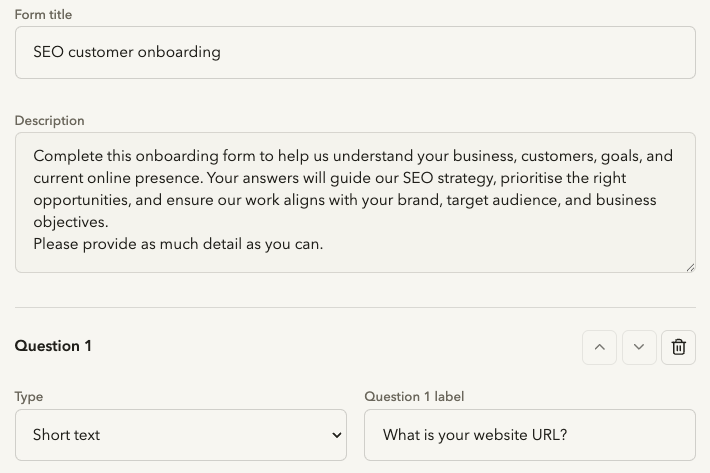Click inside the Description text area
710x473 pixels.
pyautogui.click(x=355, y=202)
